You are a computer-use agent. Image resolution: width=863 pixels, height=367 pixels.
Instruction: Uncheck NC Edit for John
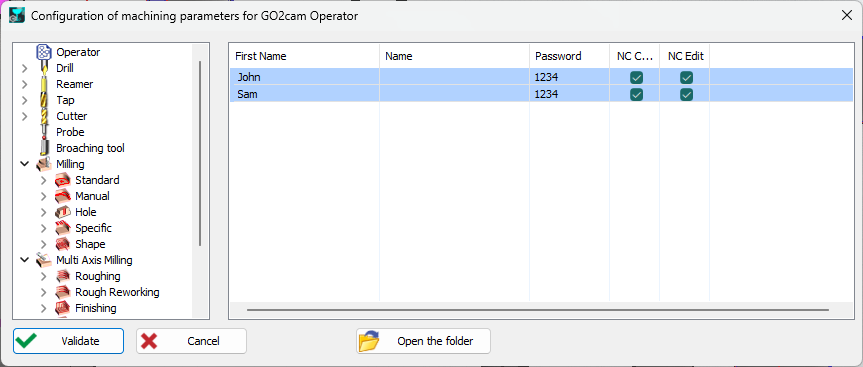pos(686,78)
